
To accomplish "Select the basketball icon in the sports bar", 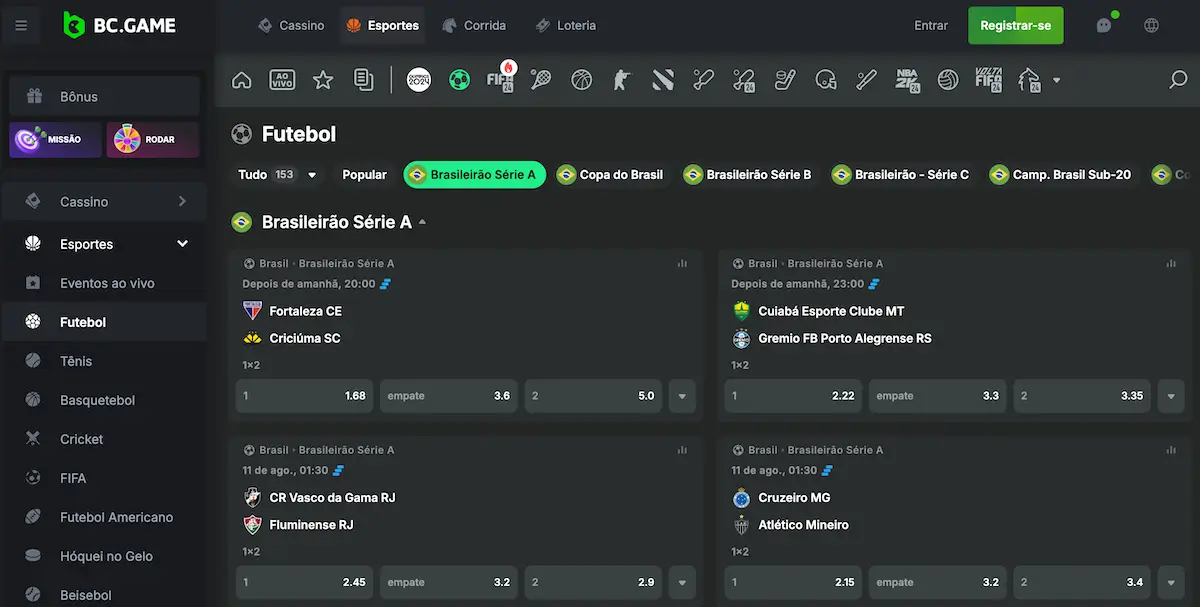I will pyautogui.click(x=581, y=79).
